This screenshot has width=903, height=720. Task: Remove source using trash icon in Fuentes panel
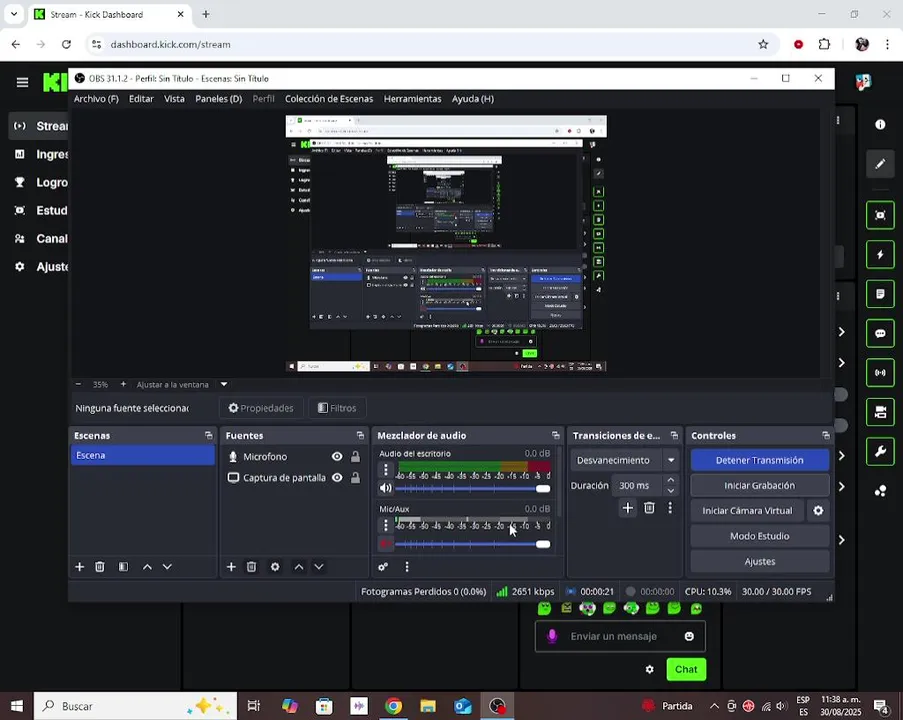click(x=252, y=567)
